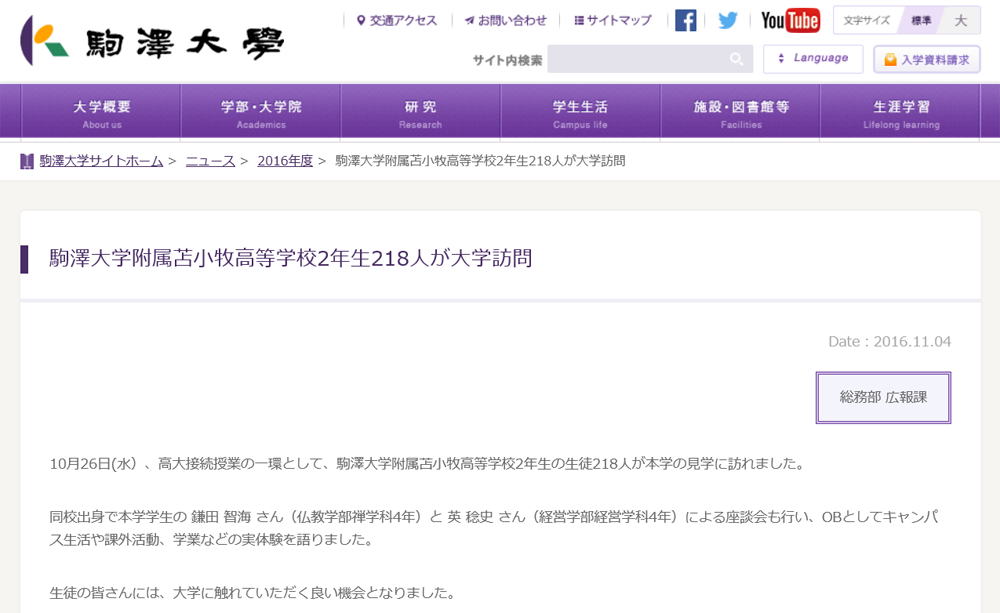The width and height of the screenshot is (1000, 613).
Task: Go to ニュース breadcrumb link
Action: pyautogui.click(x=210, y=161)
